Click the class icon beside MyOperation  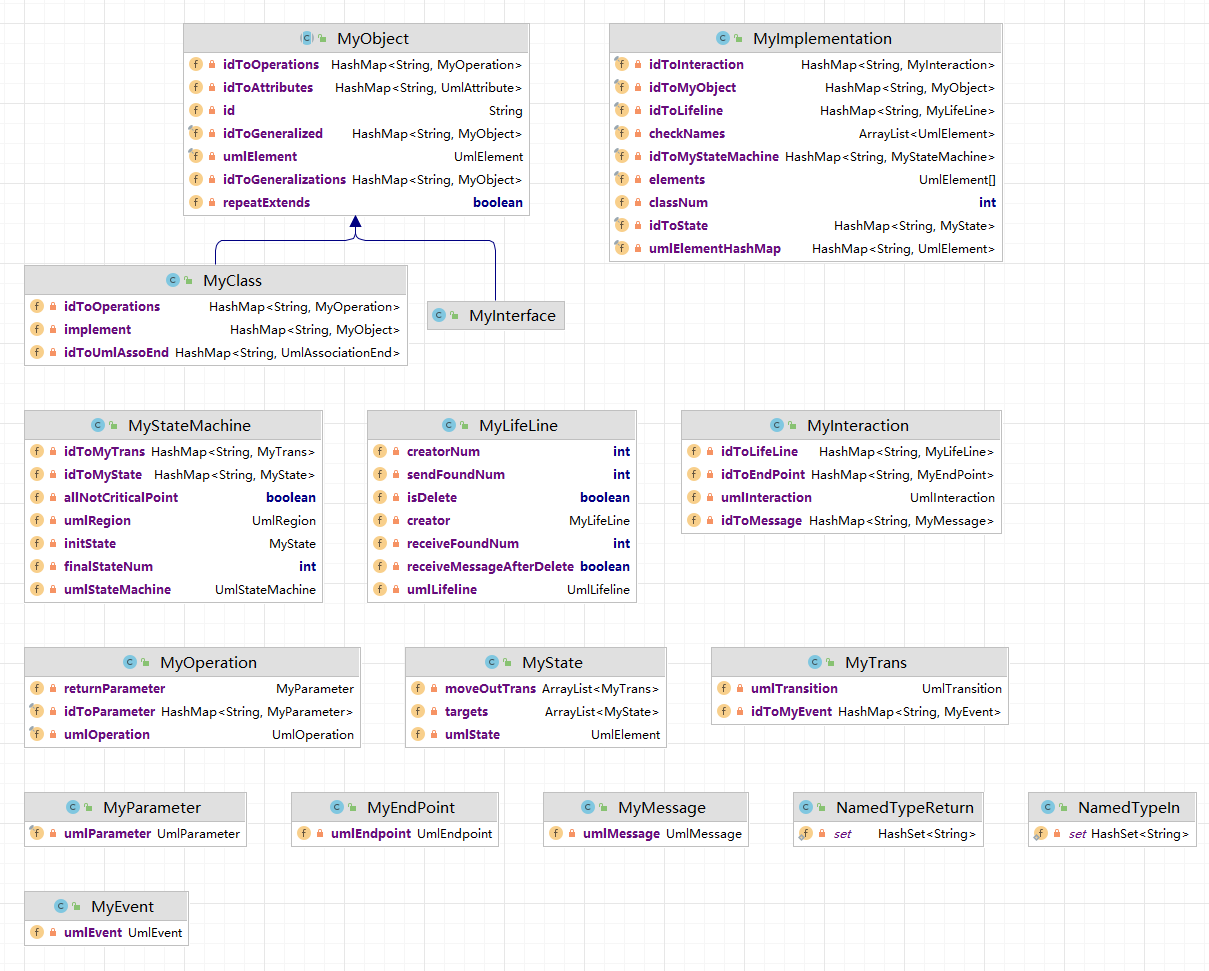pyautogui.click(x=130, y=663)
